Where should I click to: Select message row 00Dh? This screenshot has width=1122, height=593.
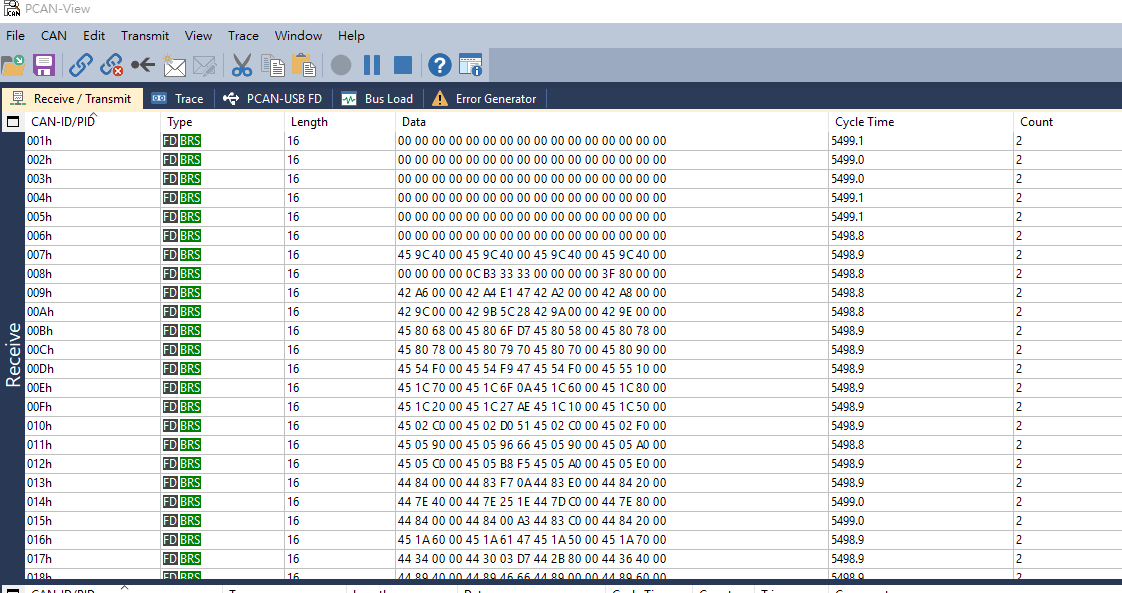(x=572, y=369)
